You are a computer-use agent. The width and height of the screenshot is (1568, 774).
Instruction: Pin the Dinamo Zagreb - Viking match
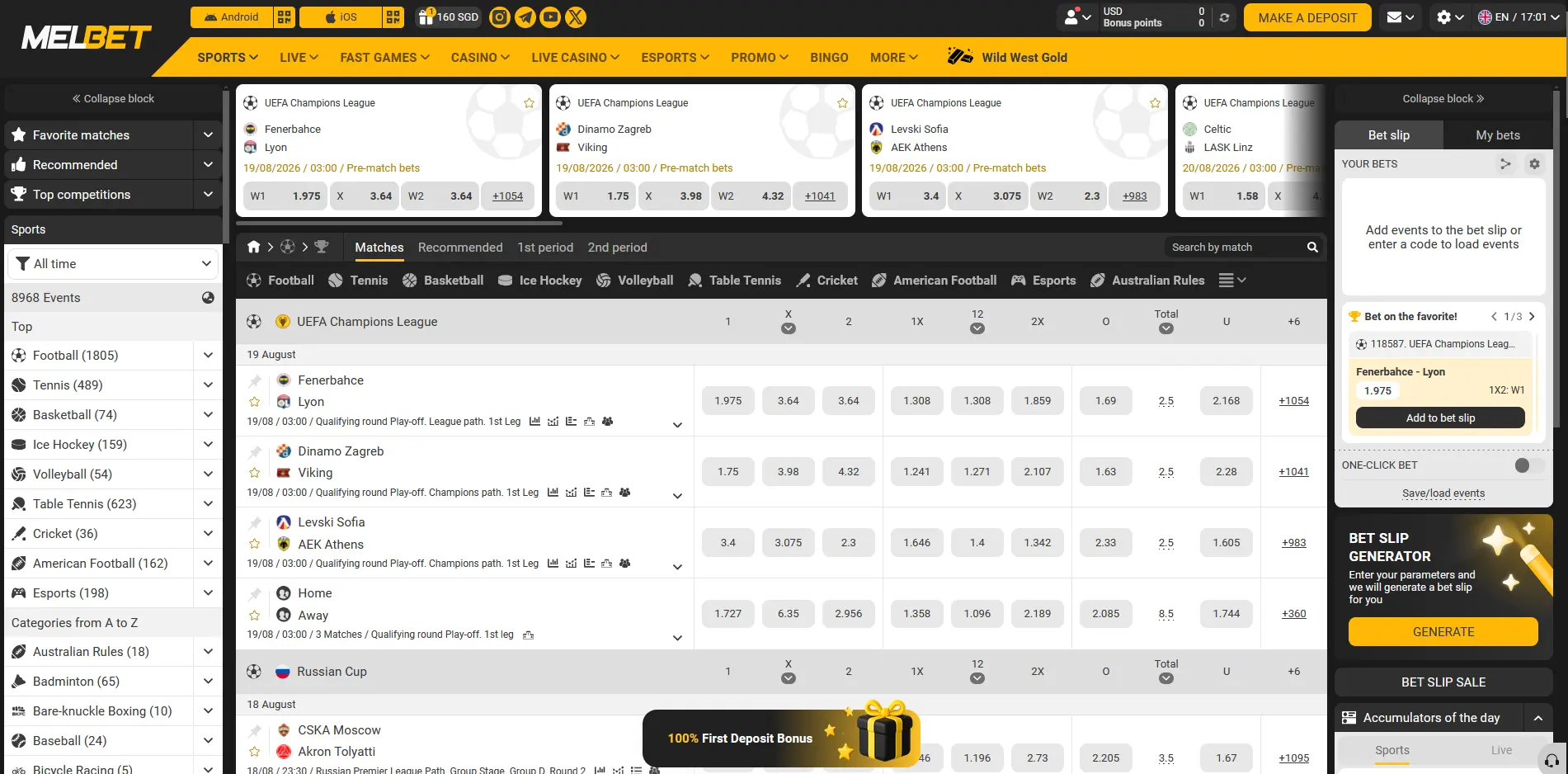pos(255,451)
